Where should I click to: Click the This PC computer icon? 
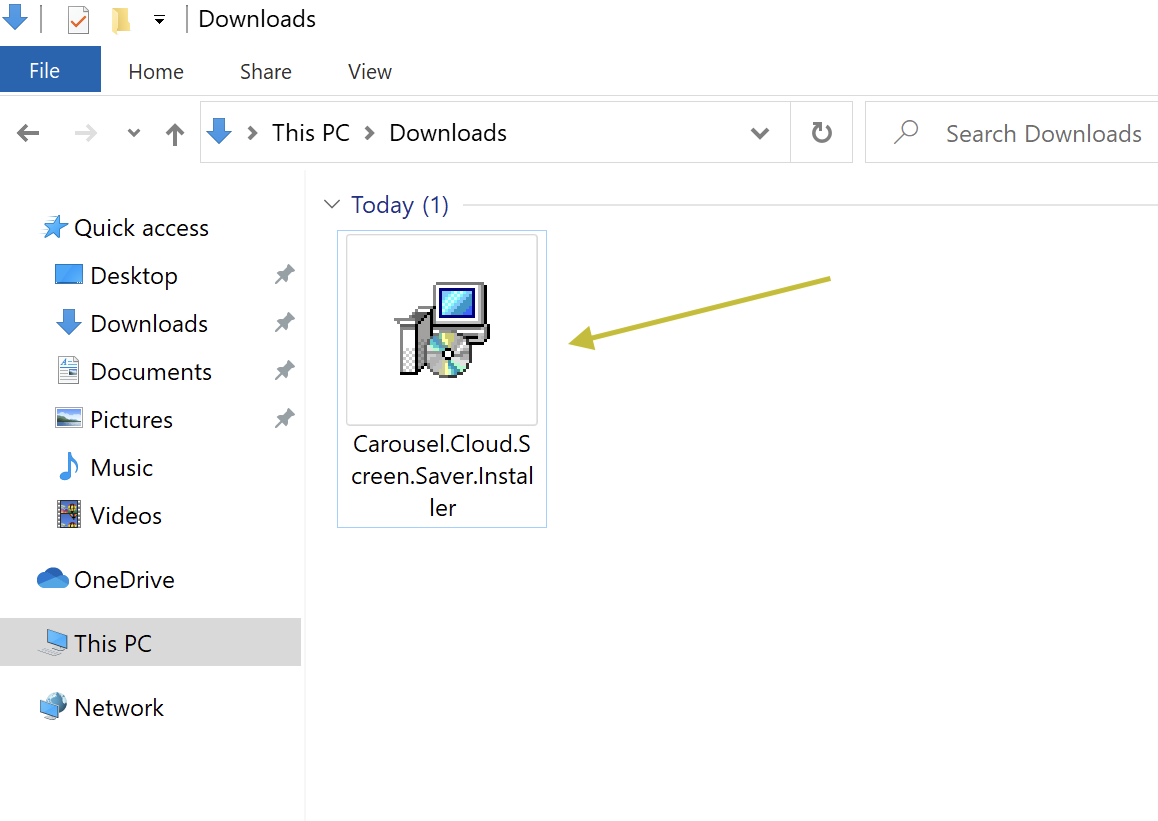pyautogui.click(x=53, y=642)
